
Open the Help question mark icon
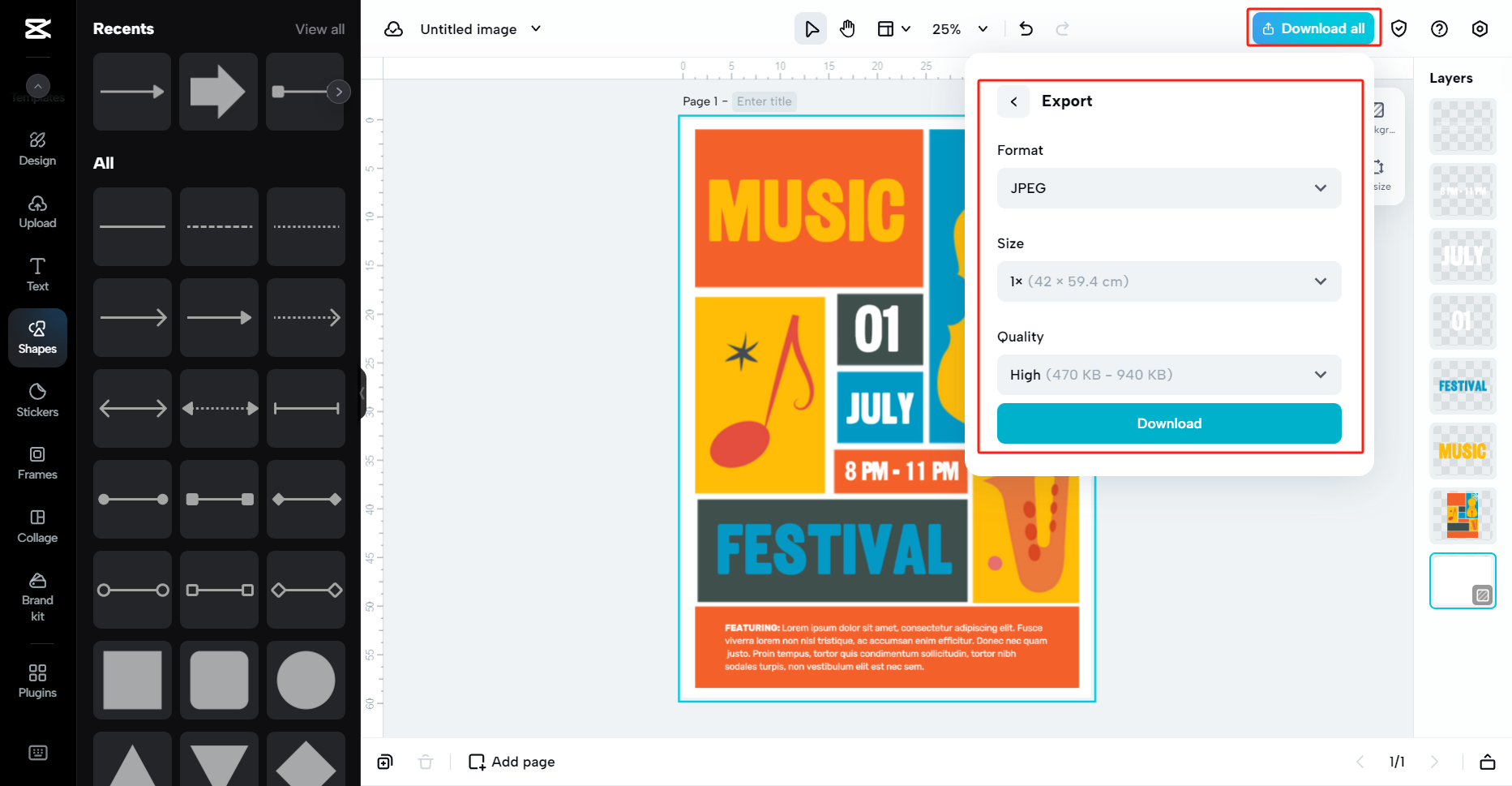(x=1440, y=29)
